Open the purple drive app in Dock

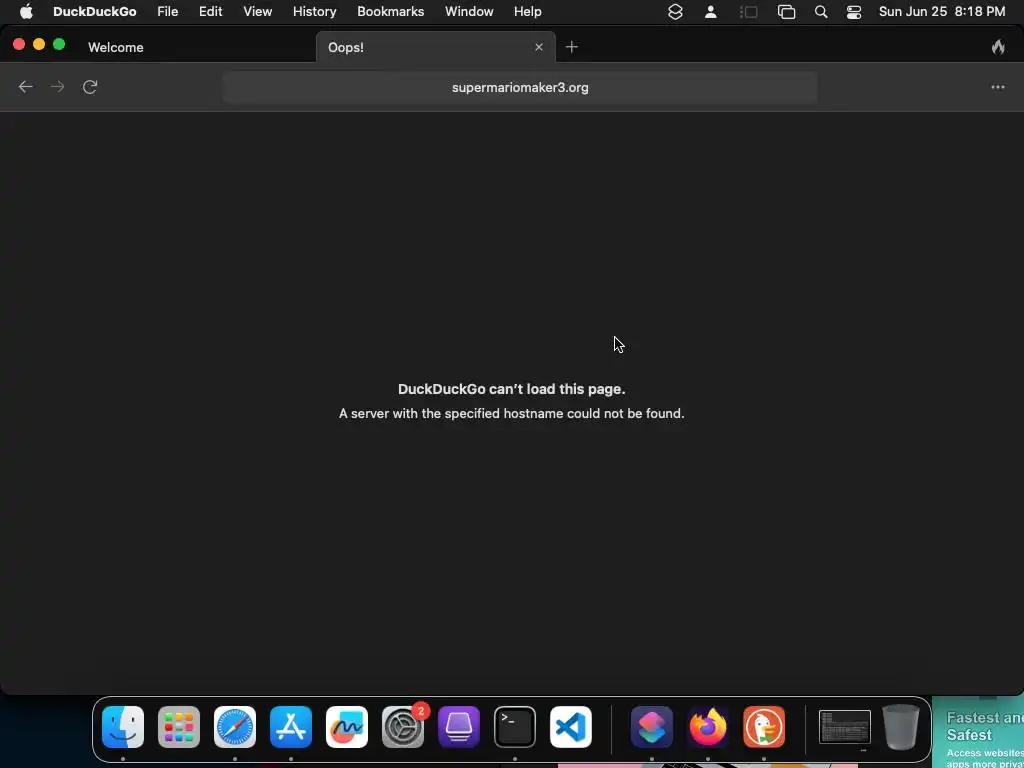pos(459,727)
